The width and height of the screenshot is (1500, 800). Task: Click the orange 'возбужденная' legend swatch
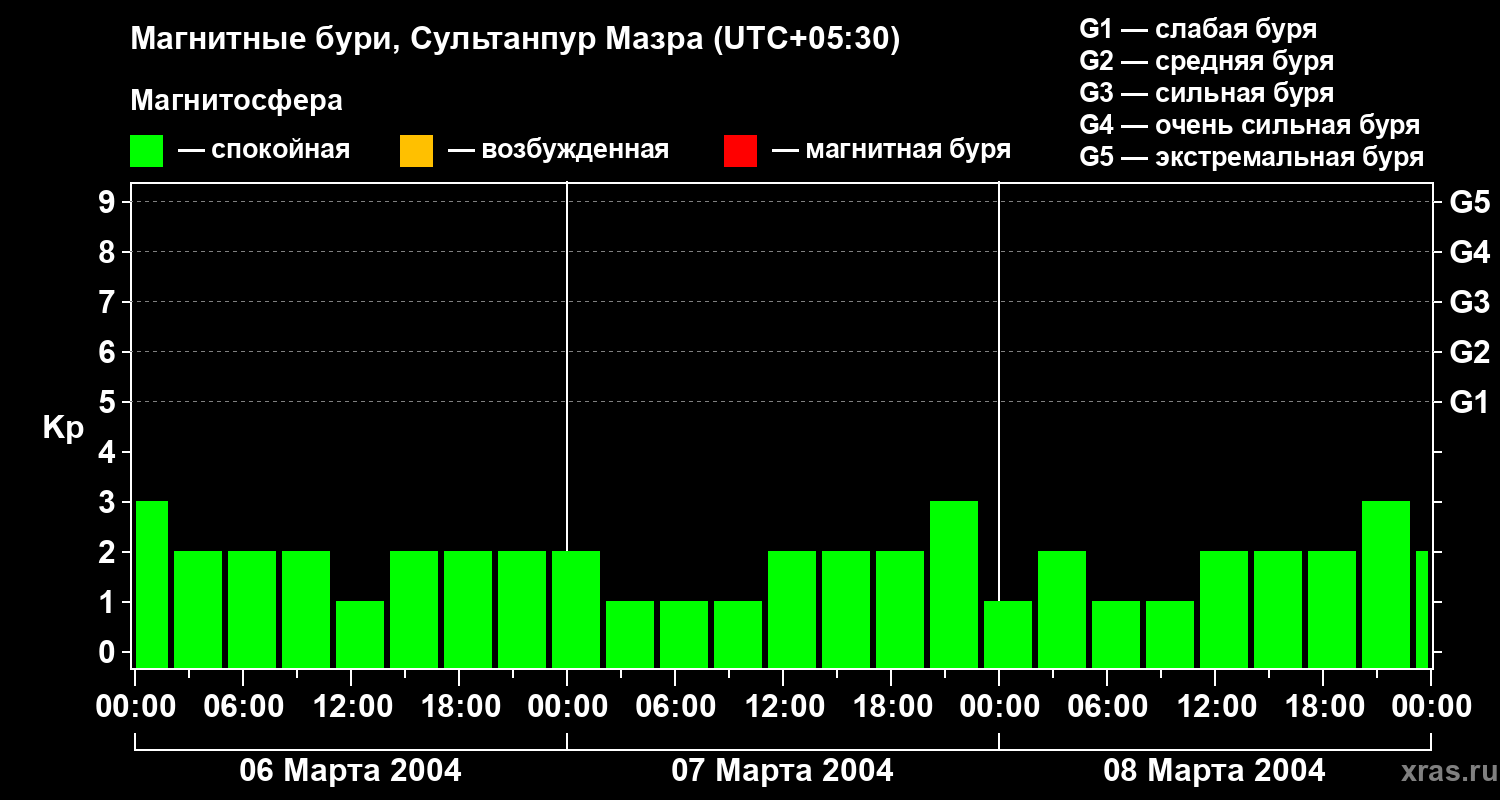[x=416, y=151]
